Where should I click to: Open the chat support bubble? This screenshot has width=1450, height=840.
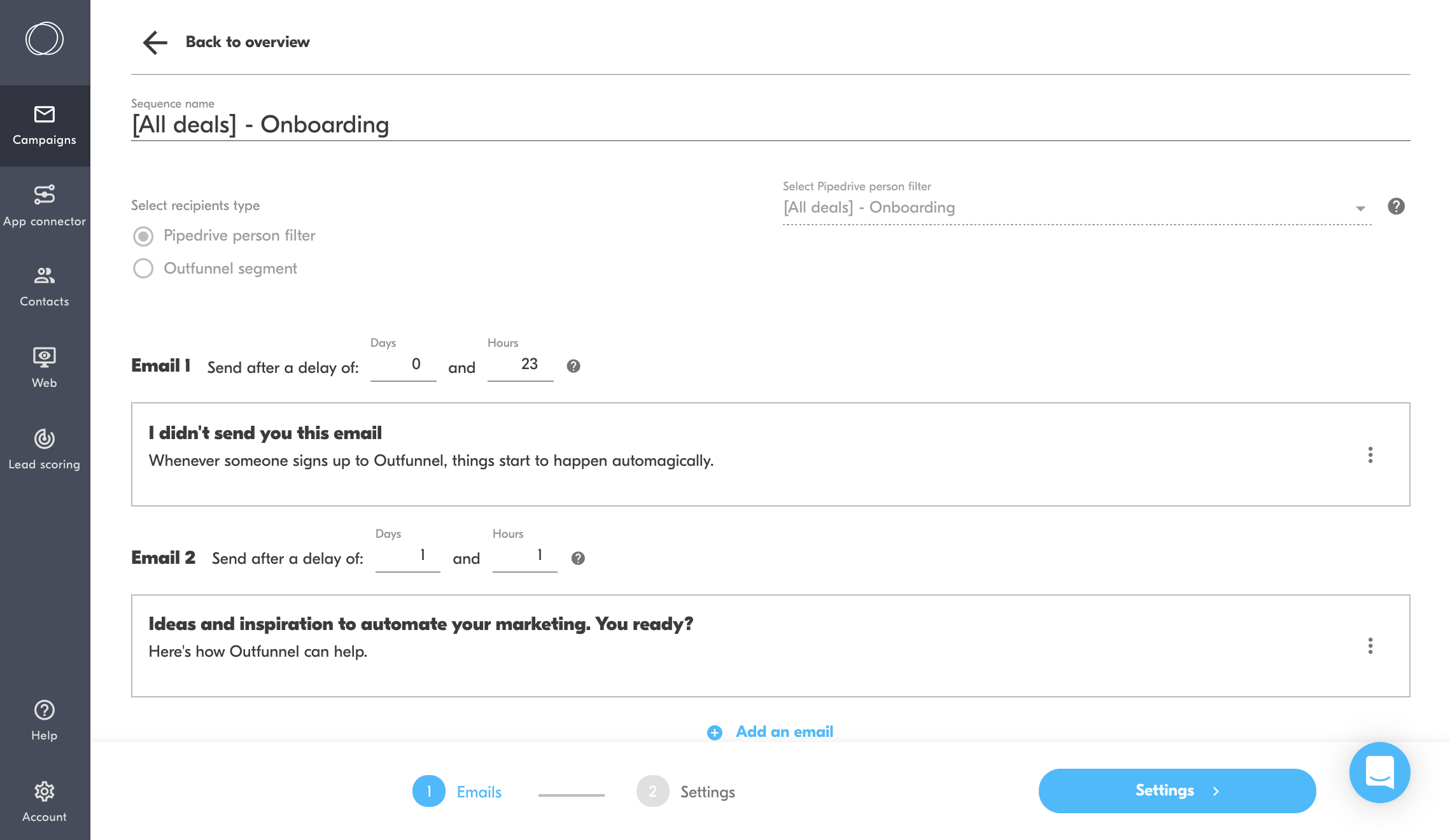click(1379, 772)
